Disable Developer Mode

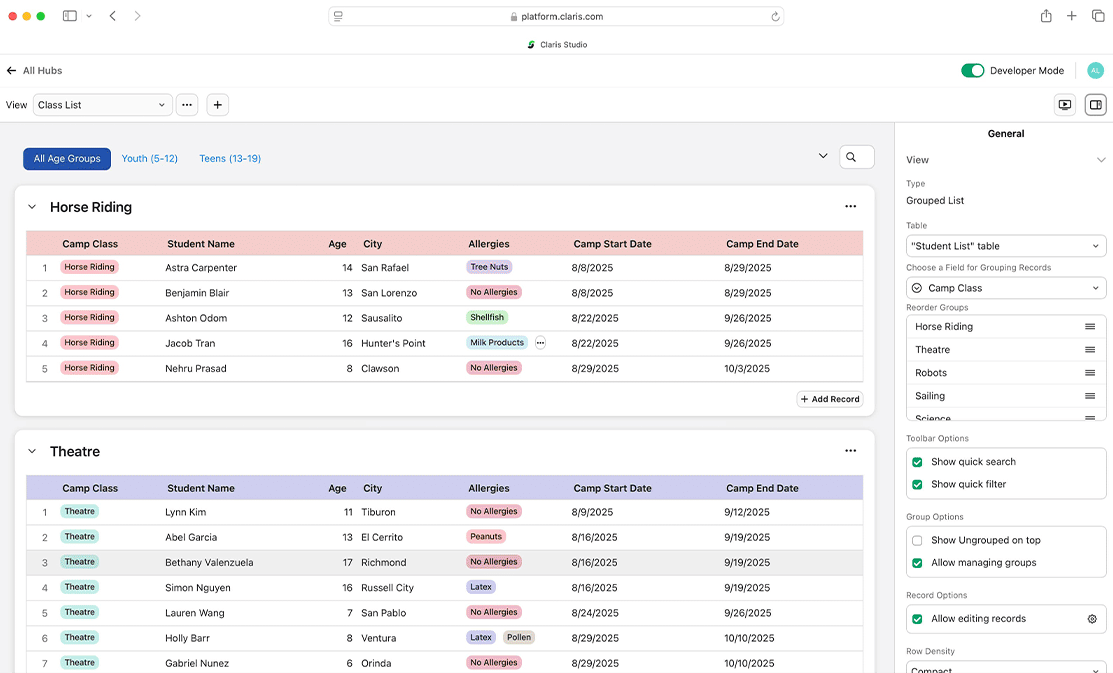973,70
